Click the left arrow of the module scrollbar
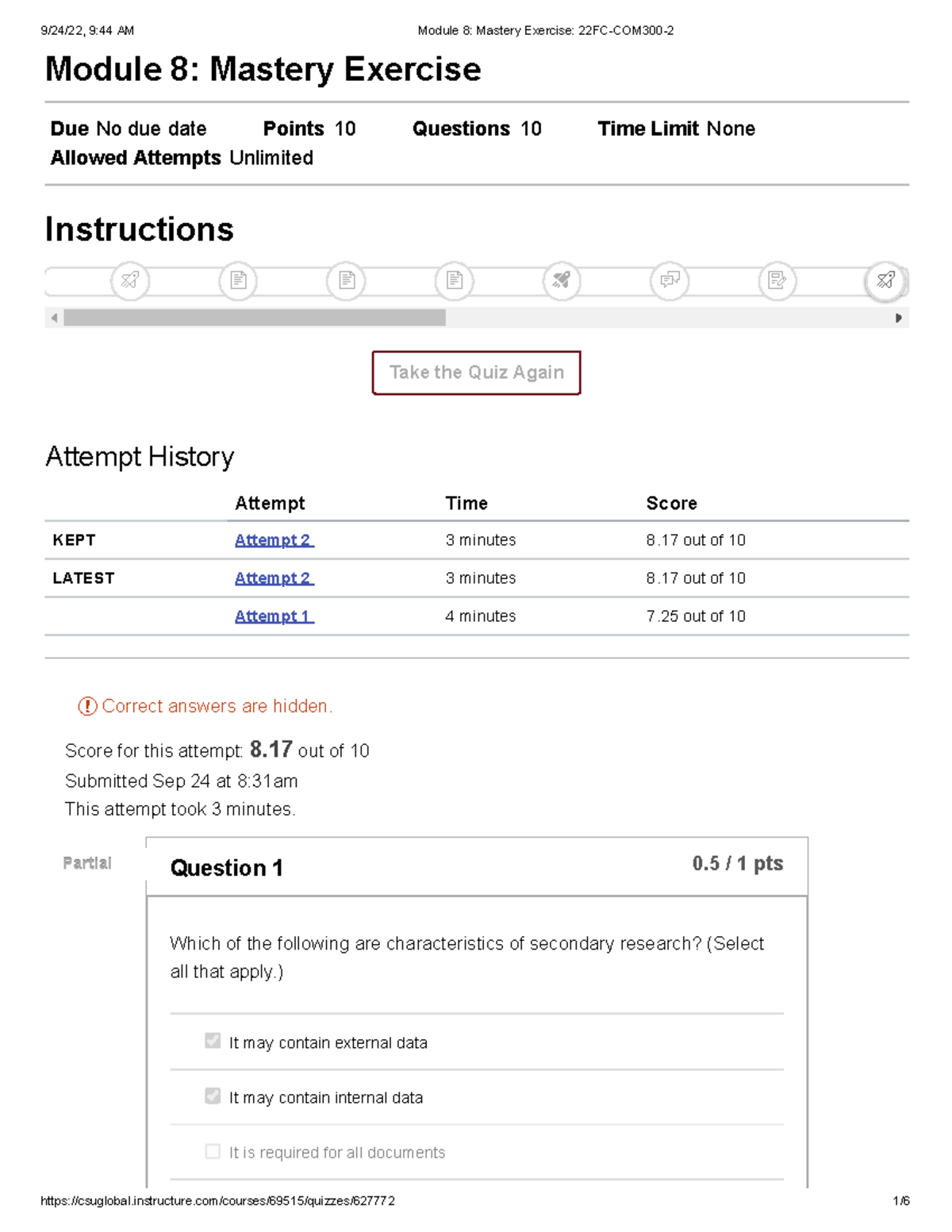 click(53, 318)
